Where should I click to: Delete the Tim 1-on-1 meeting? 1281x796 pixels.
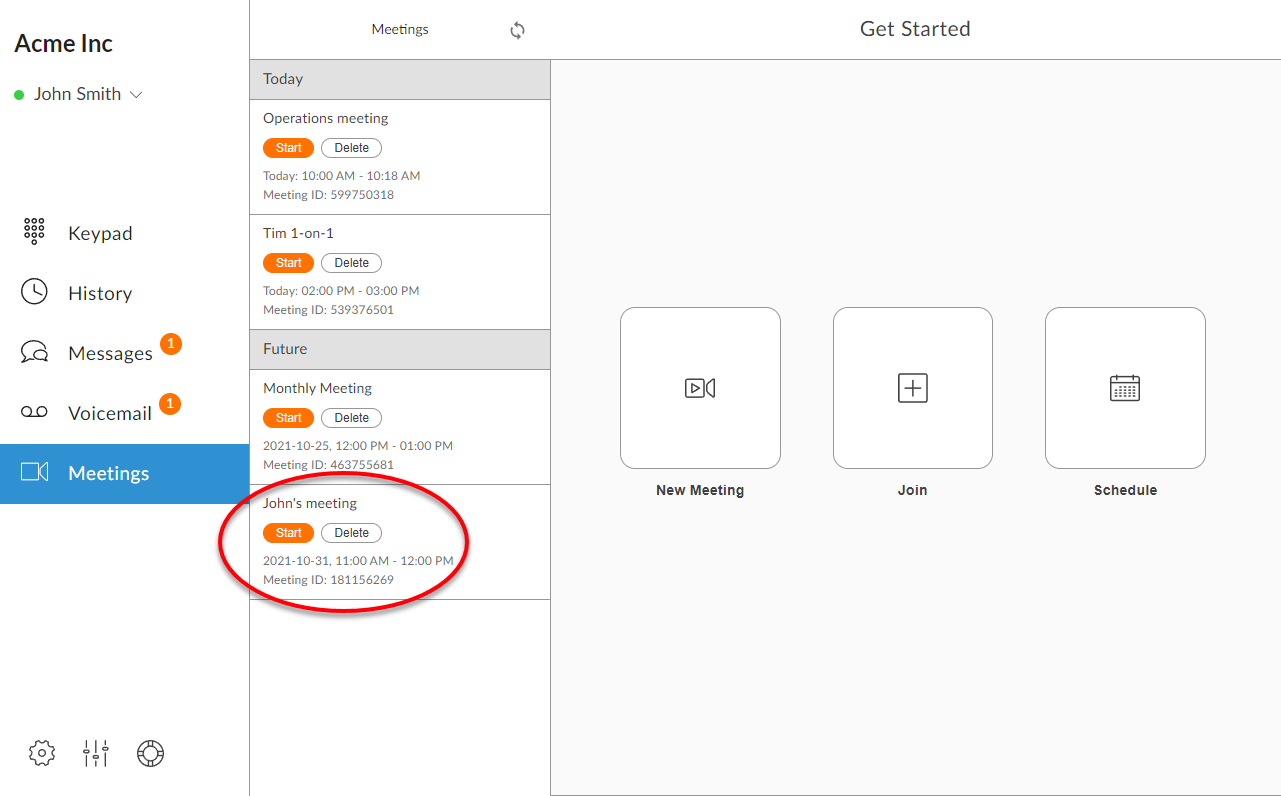pyautogui.click(x=351, y=263)
